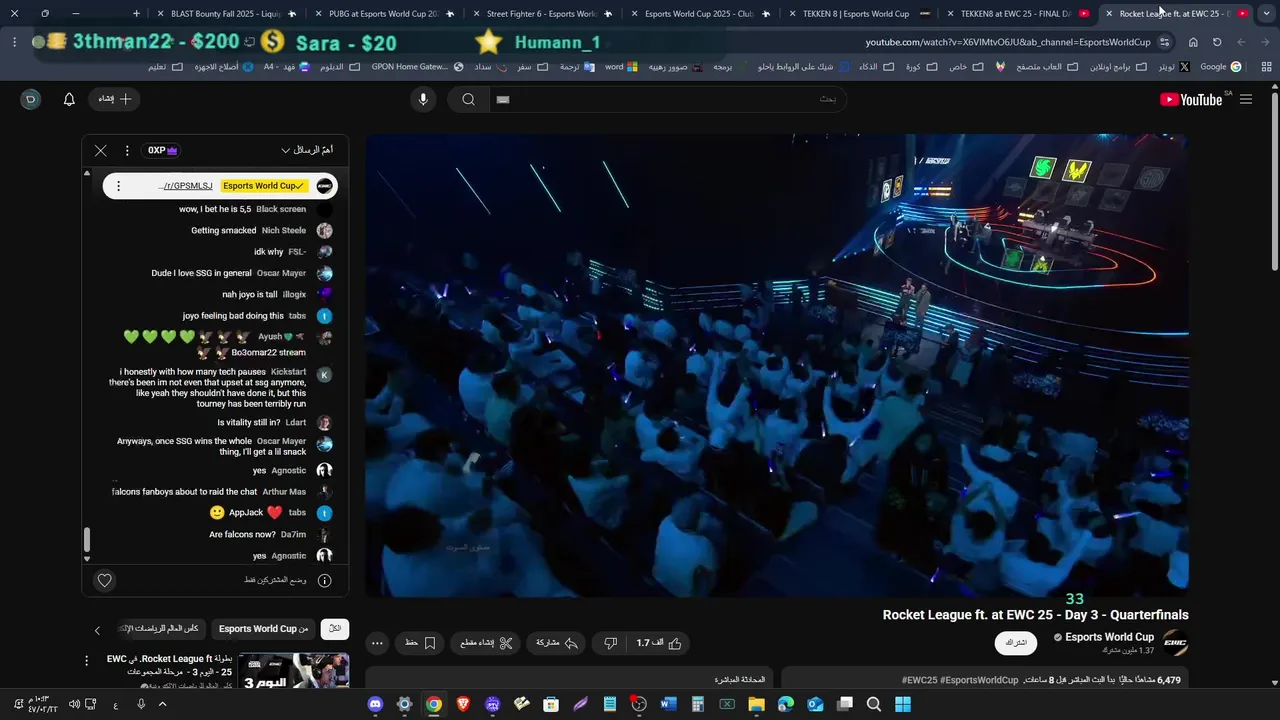Click the Share (مشاركة) button
Screen dimensions: 1280x720
[557, 643]
